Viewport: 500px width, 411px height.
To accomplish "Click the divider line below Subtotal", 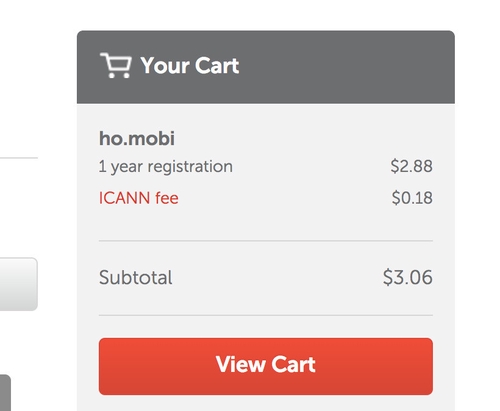I will click(266, 315).
